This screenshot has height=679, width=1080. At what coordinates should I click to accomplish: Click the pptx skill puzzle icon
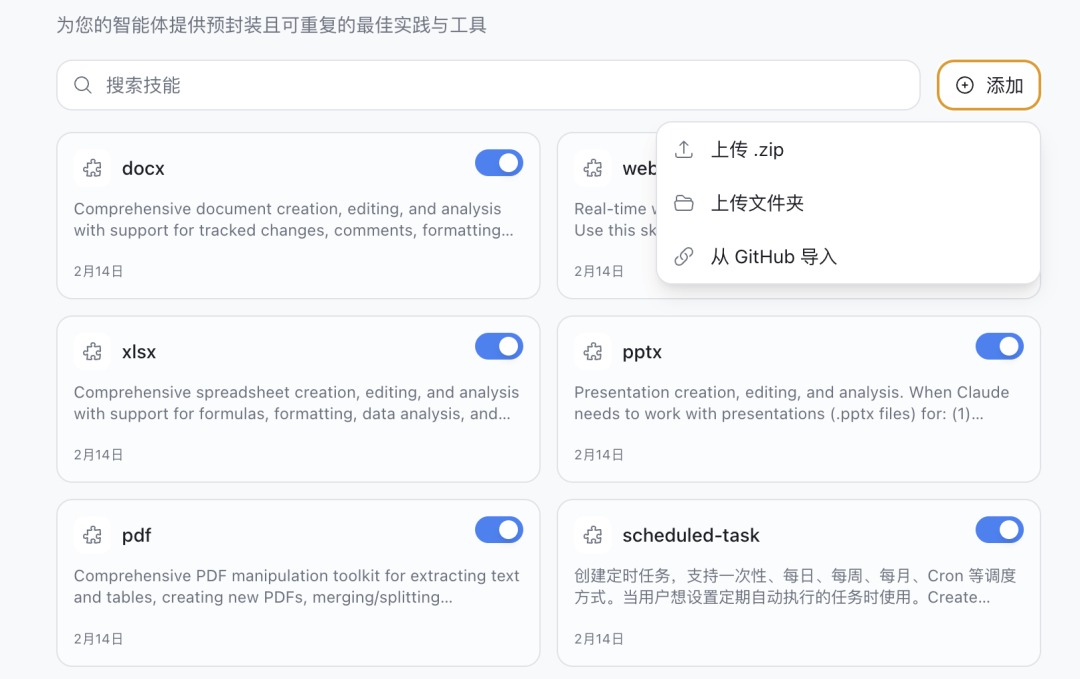coord(593,351)
